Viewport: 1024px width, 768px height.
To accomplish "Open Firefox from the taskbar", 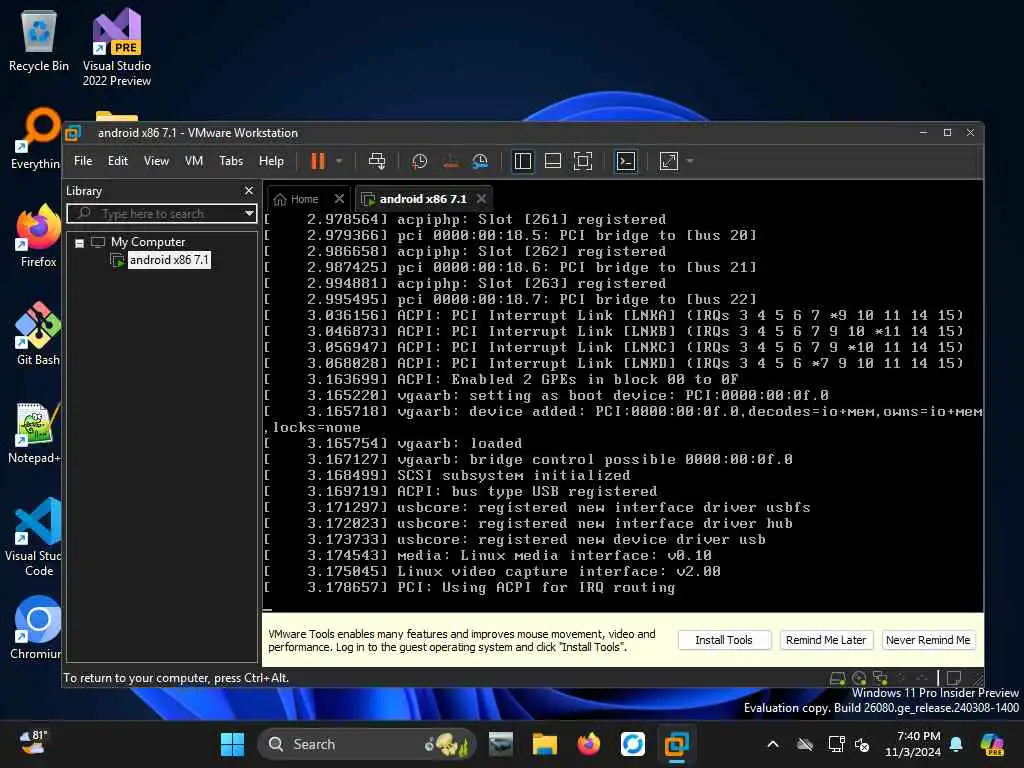I will pos(588,744).
